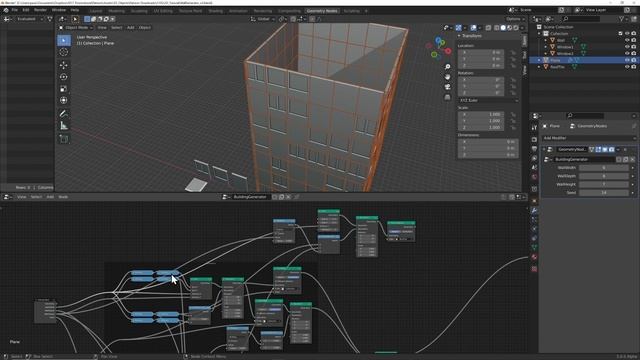Image resolution: width=640 pixels, height=360 pixels.
Task: Click the Location X field
Action: tap(481, 52)
